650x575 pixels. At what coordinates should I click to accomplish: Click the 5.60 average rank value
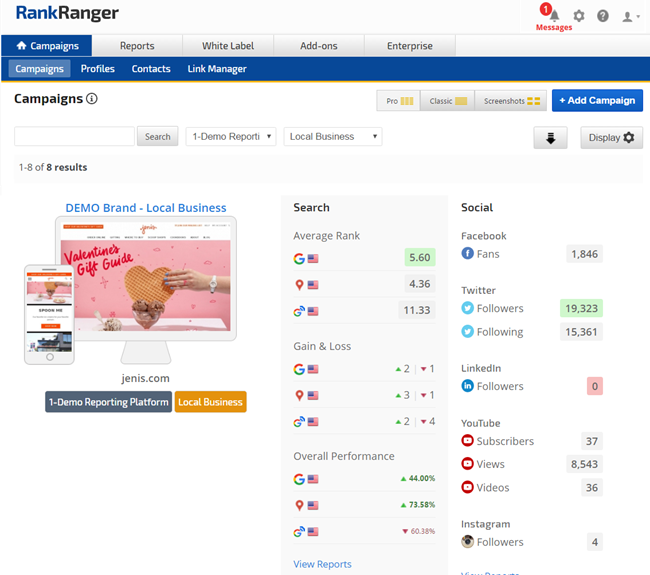point(420,257)
